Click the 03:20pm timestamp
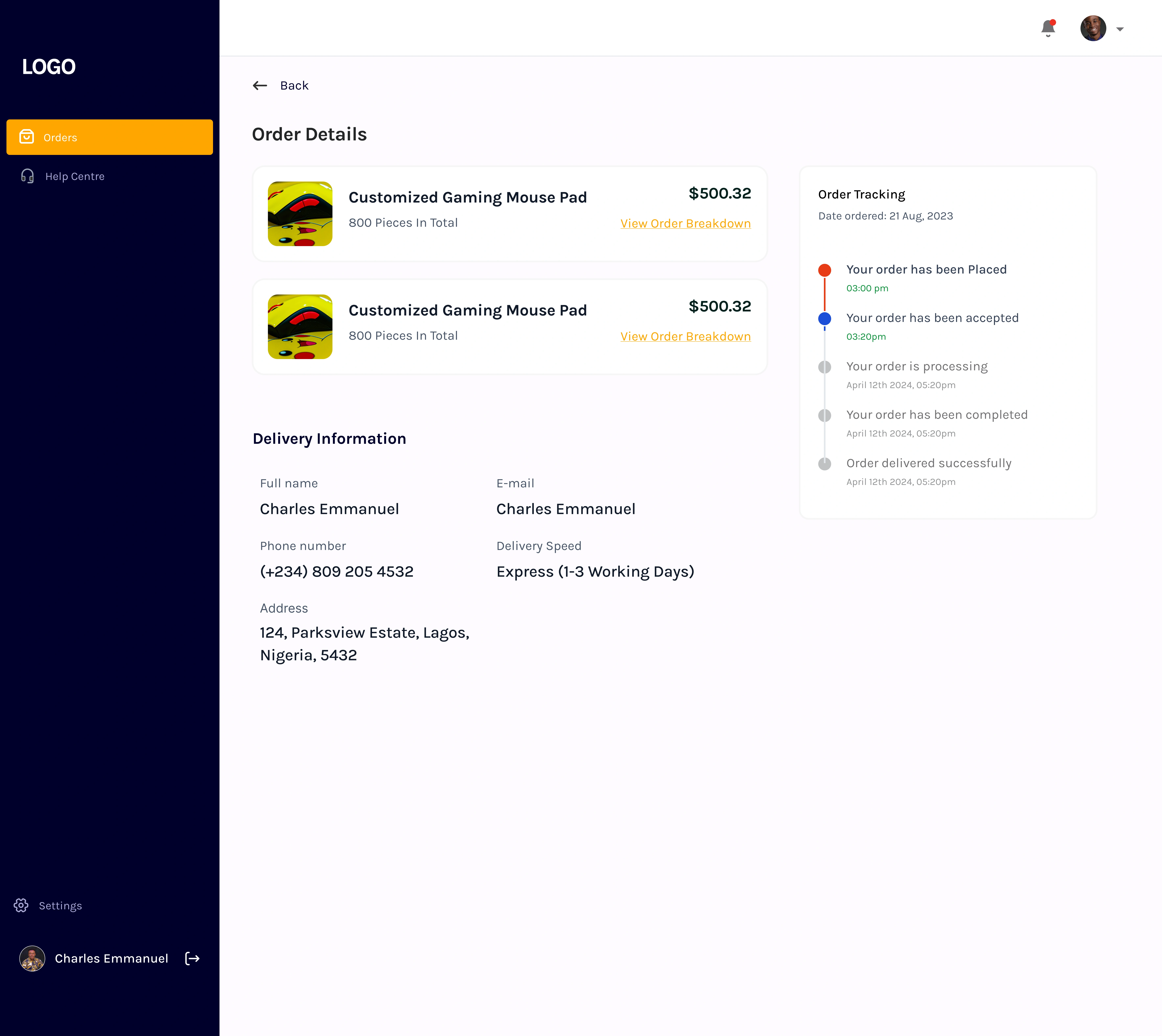 (x=866, y=337)
